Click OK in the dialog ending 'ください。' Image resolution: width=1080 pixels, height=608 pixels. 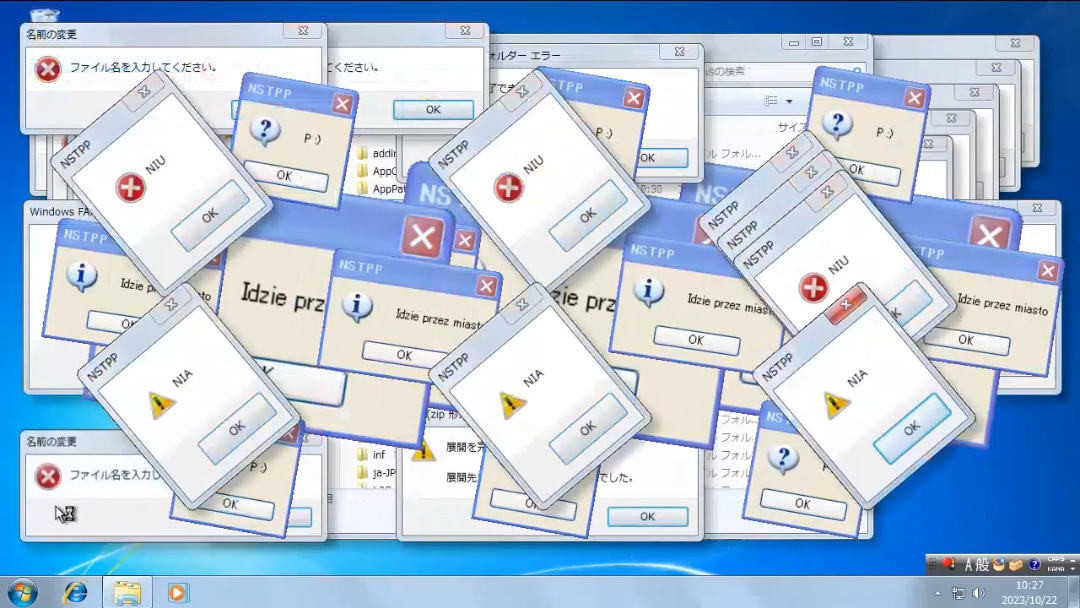click(433, 109)
